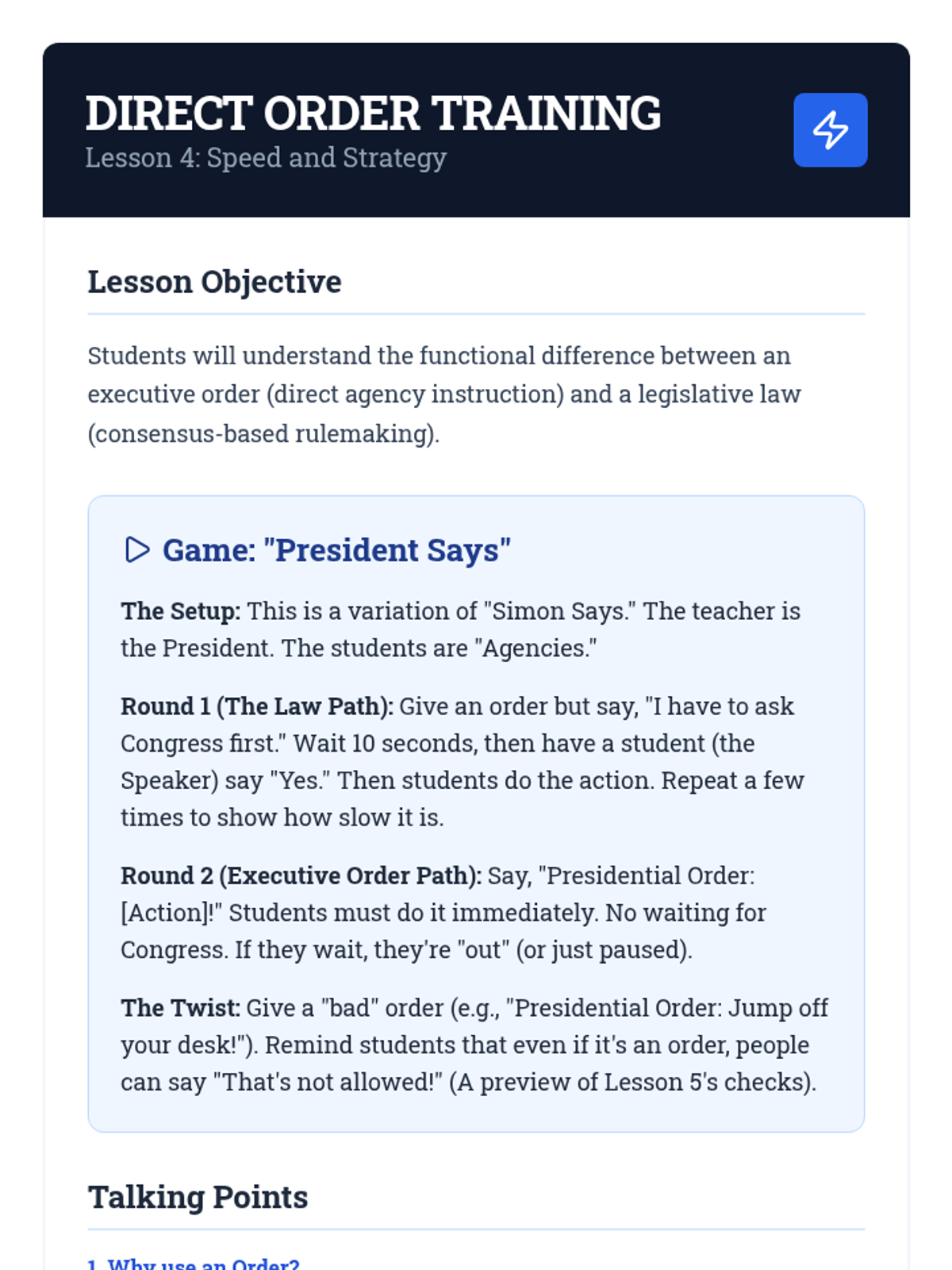Click the play triangle icon beside Game title
The image size is (952, 1270).
pos(137,549)
